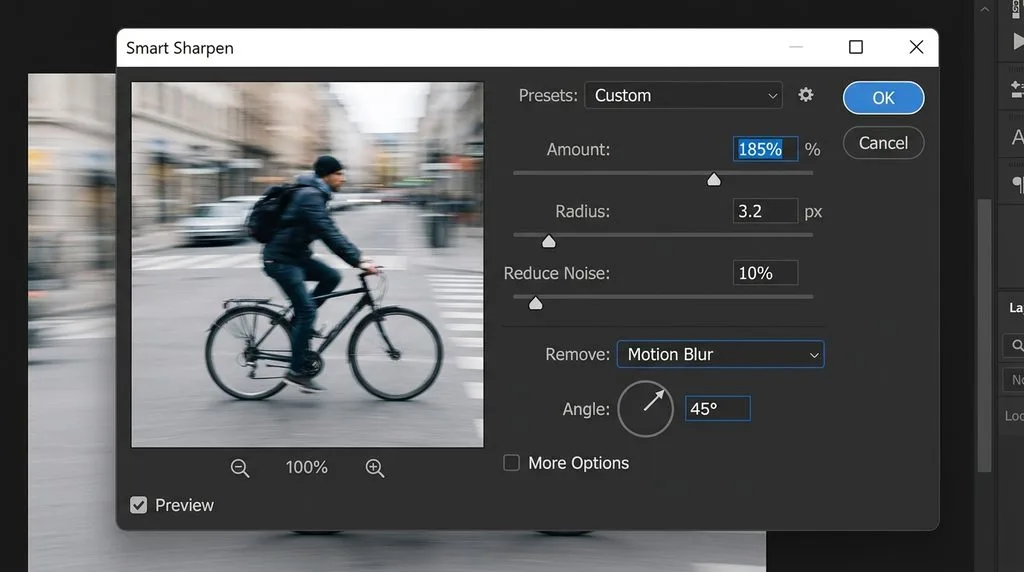This screenshot has height=572, width=1024.
Task: Open the presets gear settings menu
Action: point(806,95)
